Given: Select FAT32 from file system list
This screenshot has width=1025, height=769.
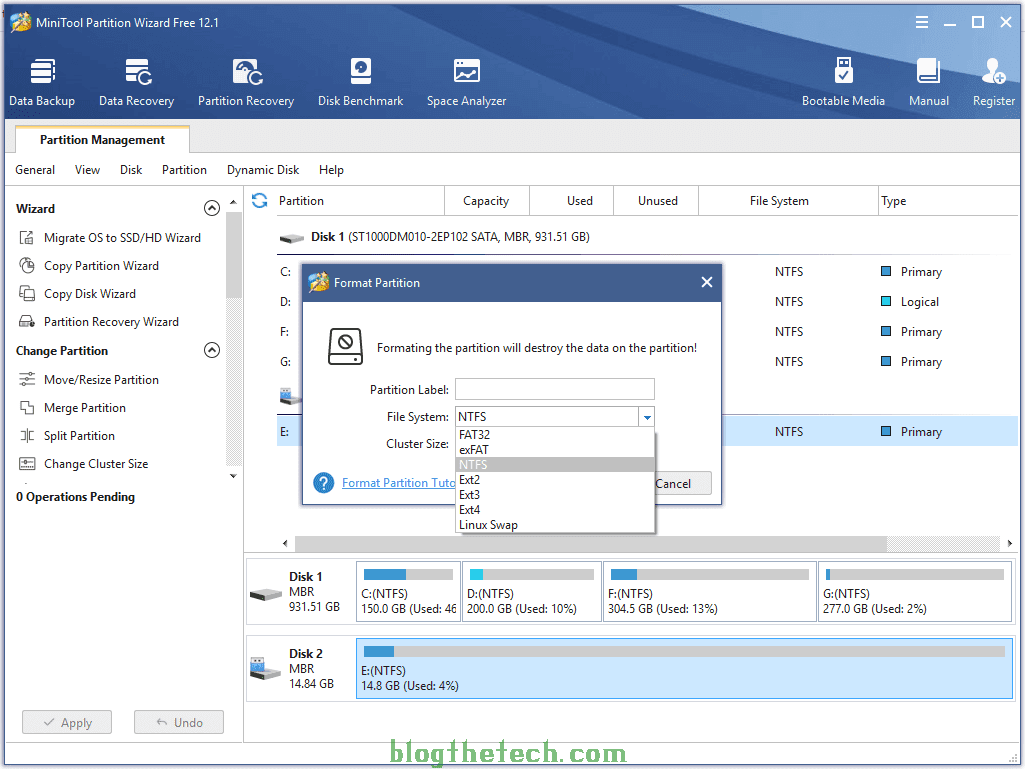Looking at the screenshot, I should point(474,435).
